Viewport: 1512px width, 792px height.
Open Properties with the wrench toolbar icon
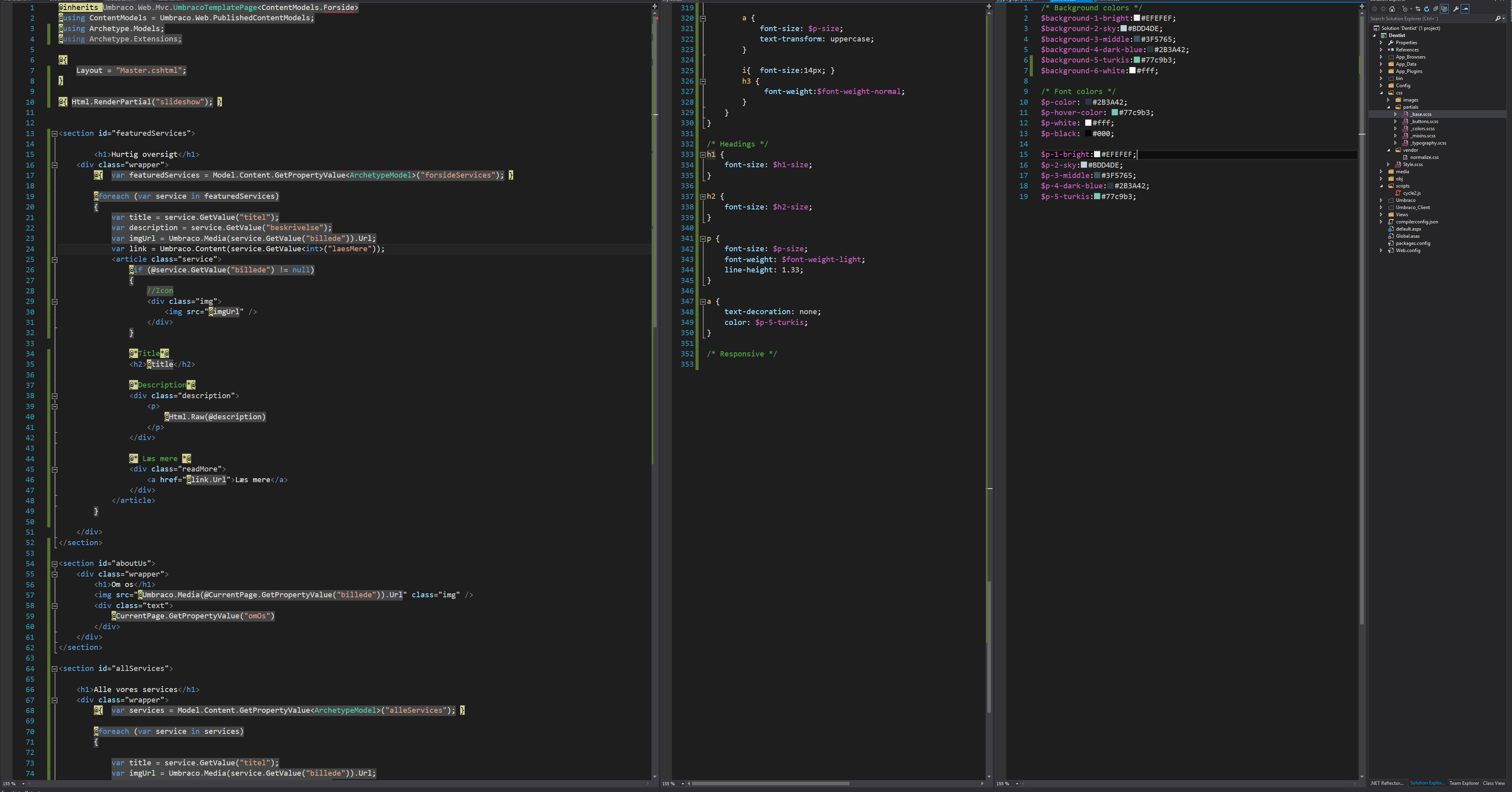[1456, 9]
